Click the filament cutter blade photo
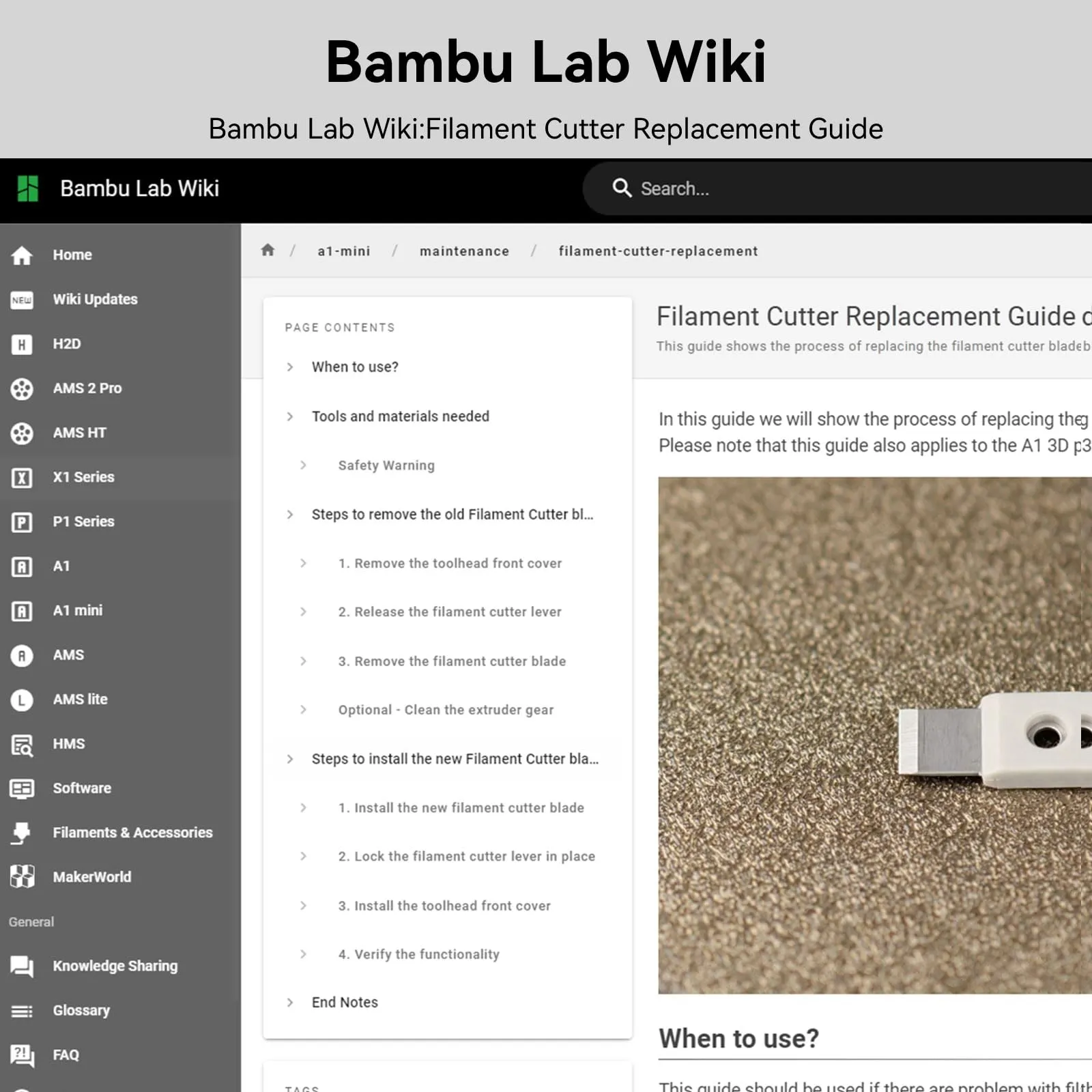This screenshot has height=1092, width=1092. tap(874, 735)
